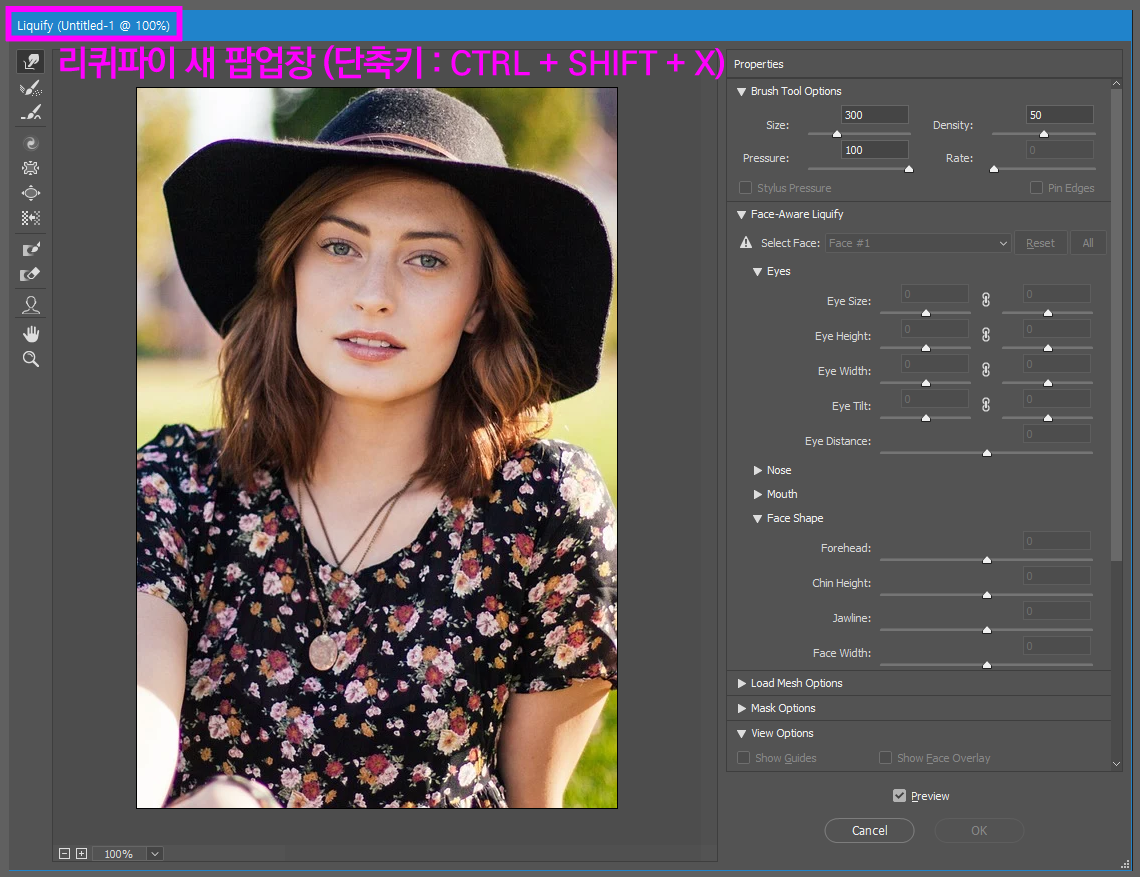
Task: Select the Hand tool
Action: pyautogui.click(x=31, y=334)
